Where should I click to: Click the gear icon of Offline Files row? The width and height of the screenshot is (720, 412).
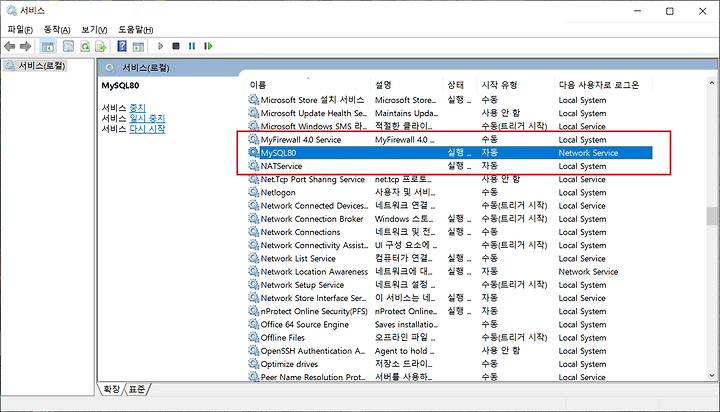253,337
